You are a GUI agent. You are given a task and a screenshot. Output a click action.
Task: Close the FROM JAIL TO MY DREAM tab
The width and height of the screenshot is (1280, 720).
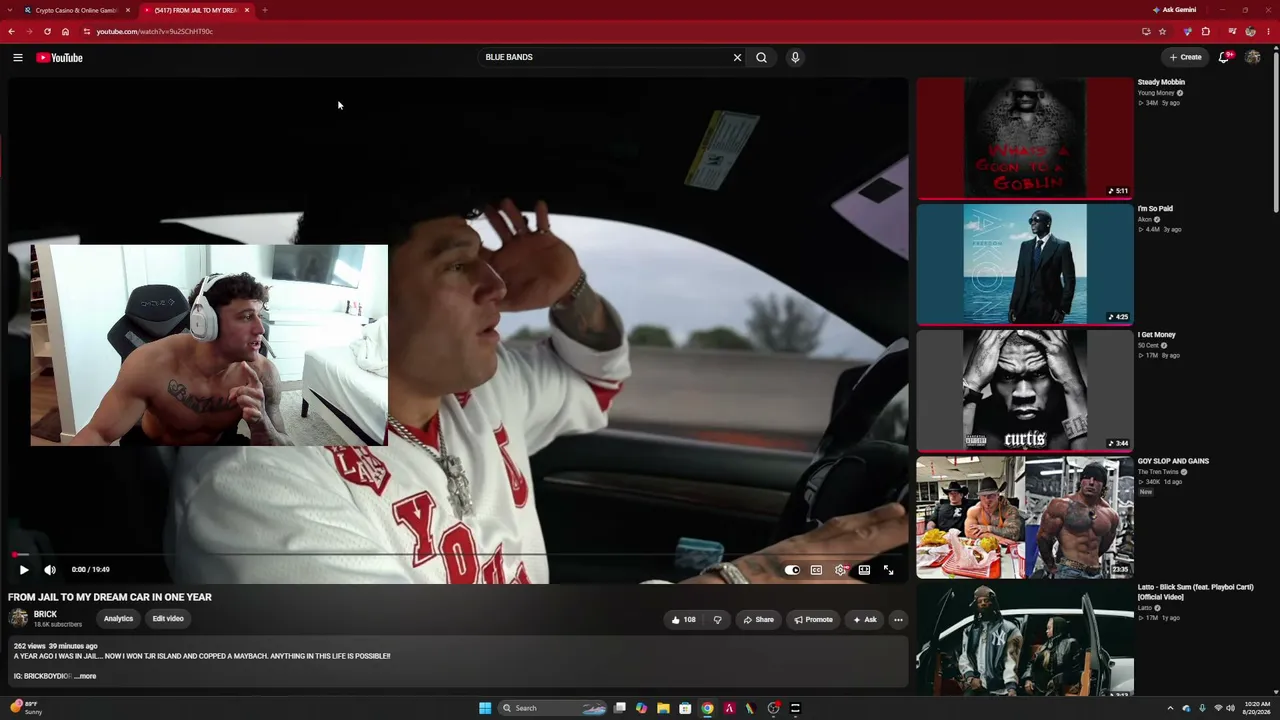pyautogui.click(x=247, y=10)
